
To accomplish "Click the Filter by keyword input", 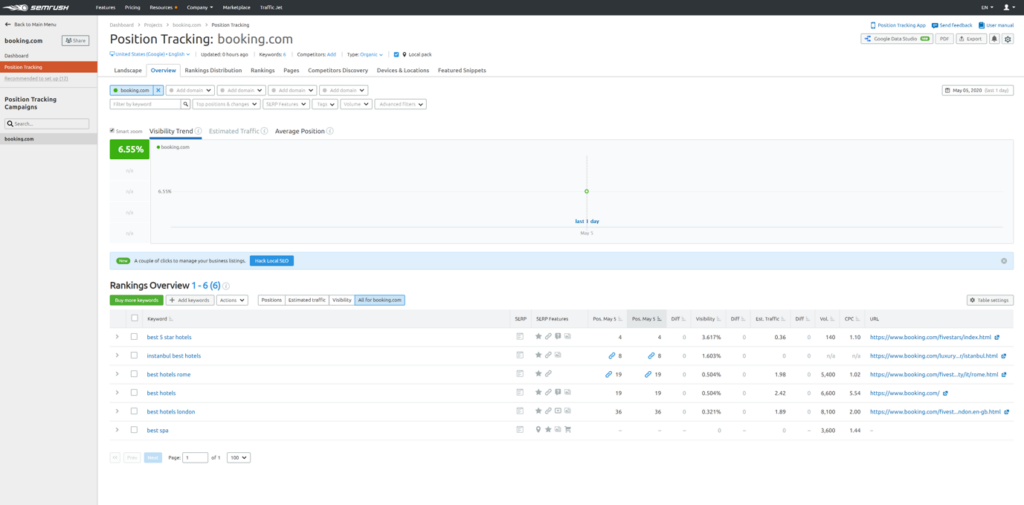I will click(146, 104).
